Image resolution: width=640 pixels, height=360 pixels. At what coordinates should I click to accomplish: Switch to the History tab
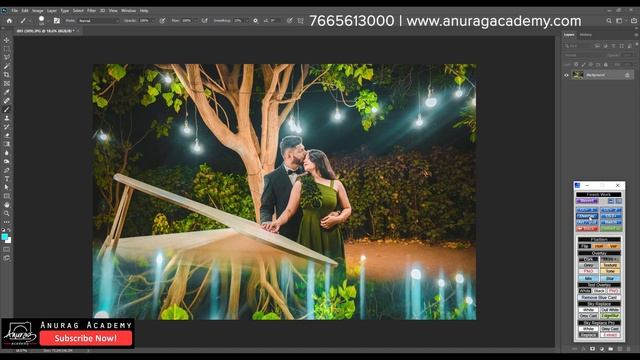(x=586, y=35)
